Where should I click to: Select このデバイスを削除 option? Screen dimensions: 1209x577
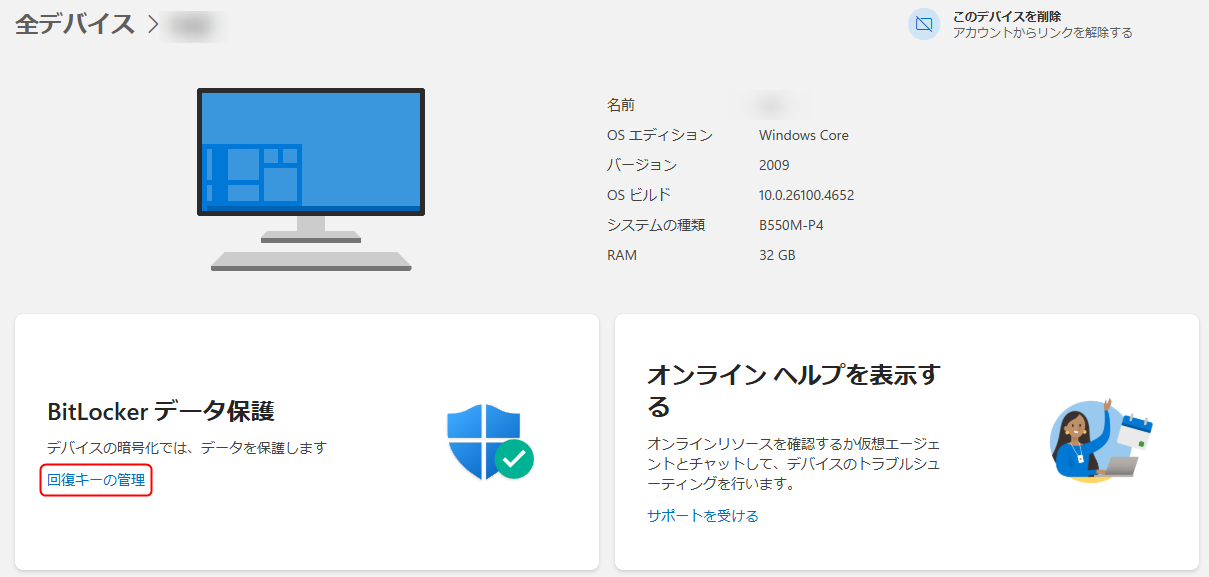[1006, 16]
